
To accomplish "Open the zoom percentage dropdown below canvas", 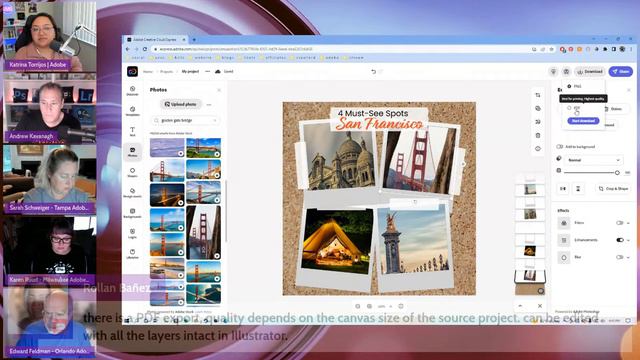I will [x=384, y=306].
